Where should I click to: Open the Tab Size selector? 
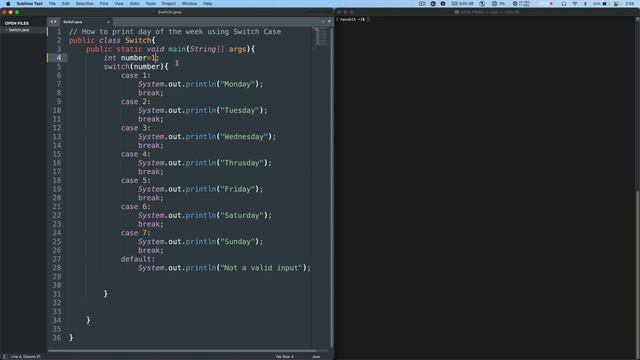284,356
